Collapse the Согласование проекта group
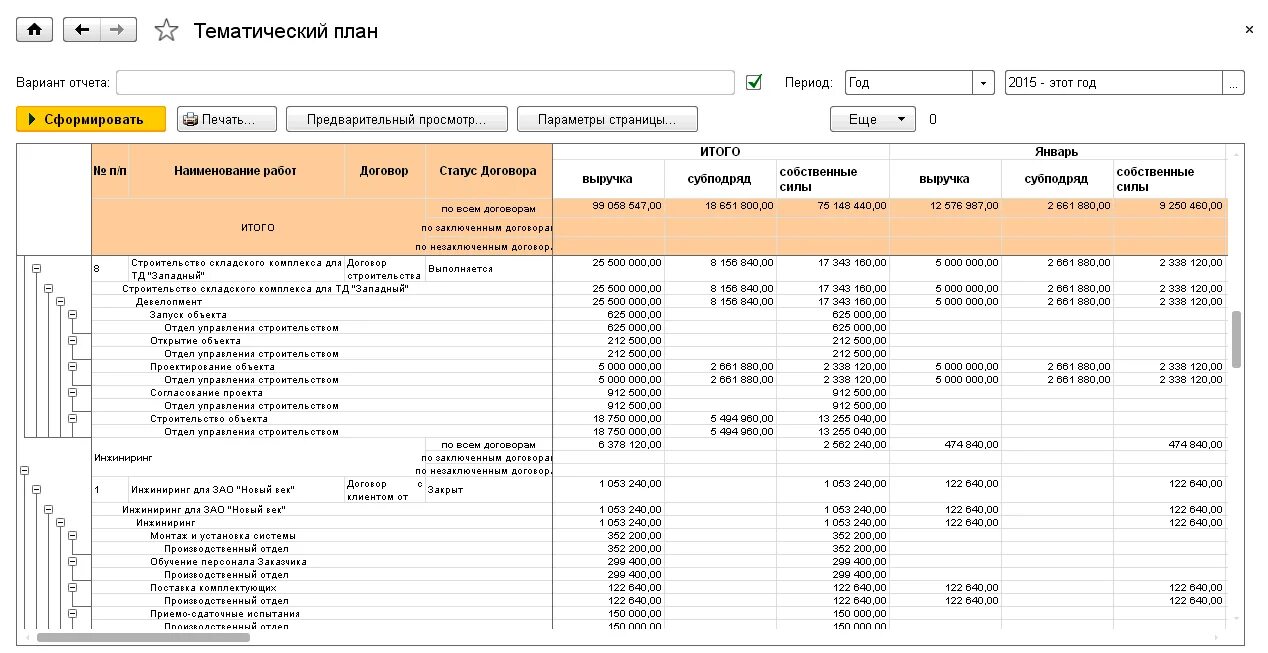1268x653 pixels. coord(73,393)
